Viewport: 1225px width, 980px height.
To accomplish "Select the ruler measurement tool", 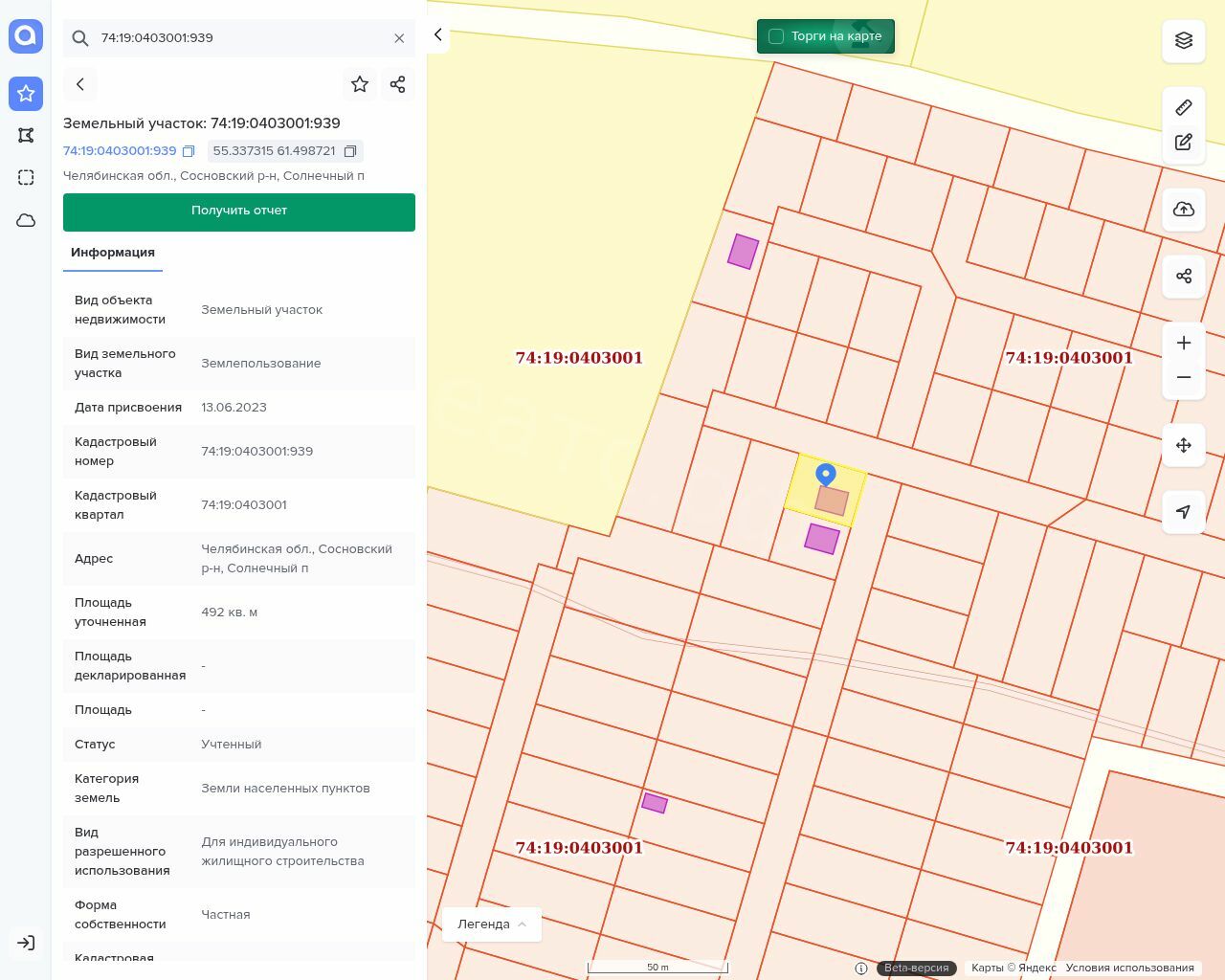I will [x=1184, y=107].
